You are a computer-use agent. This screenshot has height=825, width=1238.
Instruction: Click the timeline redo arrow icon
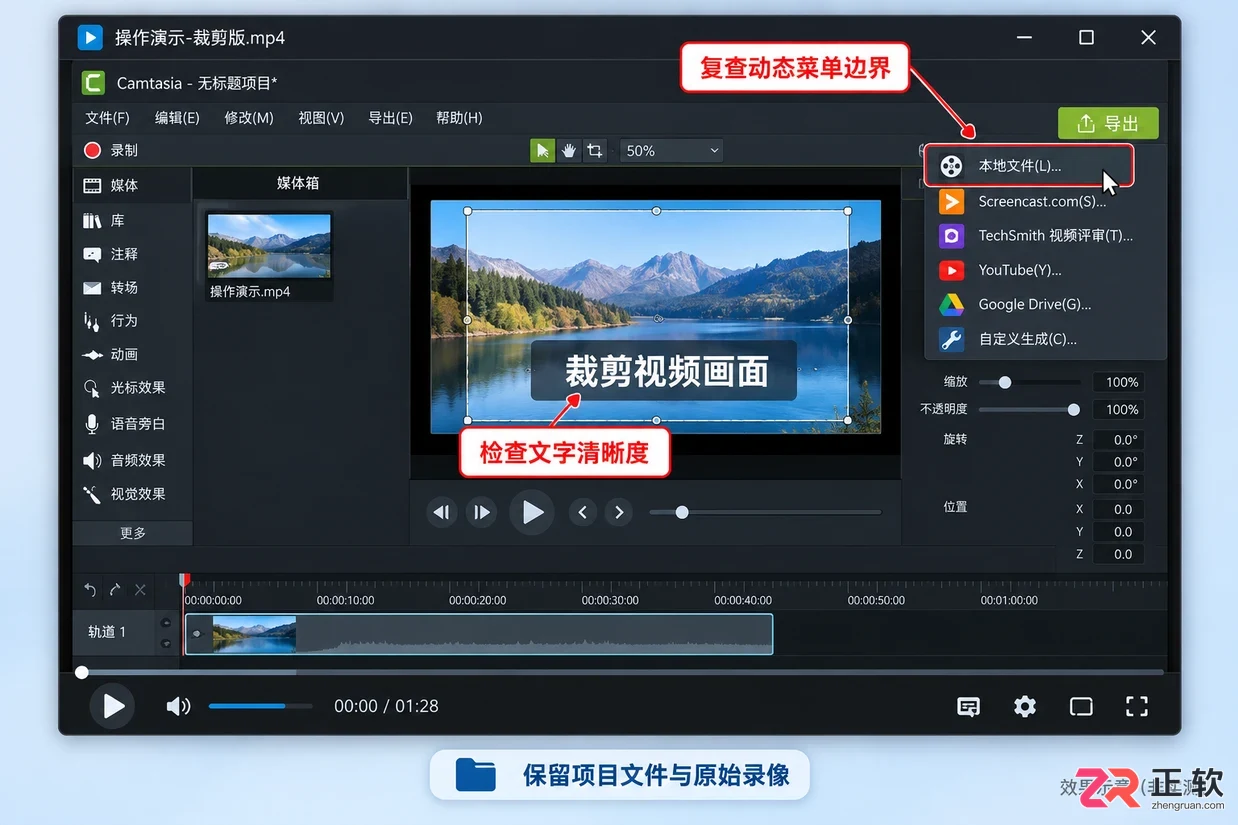[115, 590]
